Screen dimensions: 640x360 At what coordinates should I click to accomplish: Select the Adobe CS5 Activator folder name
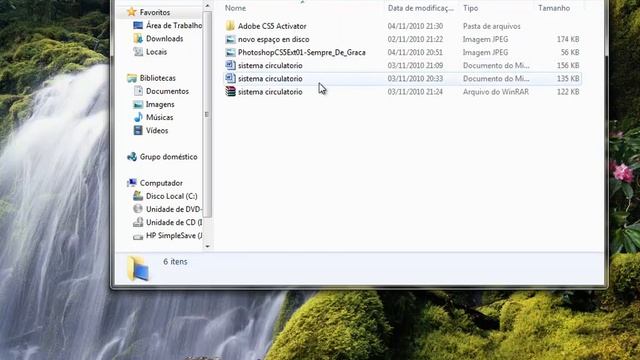[272, 26]
